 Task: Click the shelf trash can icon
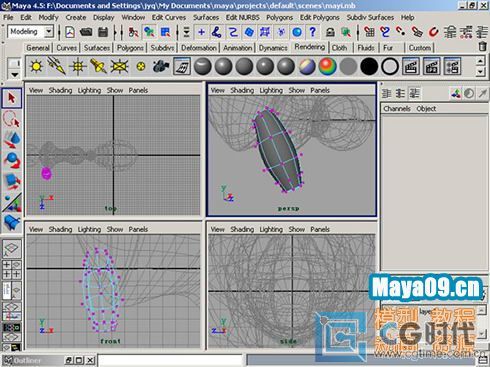pos(482,46)
